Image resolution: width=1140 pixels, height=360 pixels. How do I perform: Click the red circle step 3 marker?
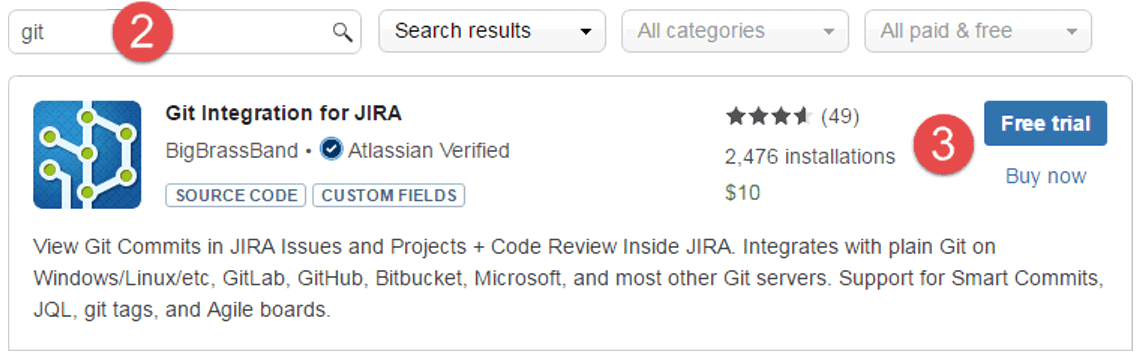pos(943,144)
